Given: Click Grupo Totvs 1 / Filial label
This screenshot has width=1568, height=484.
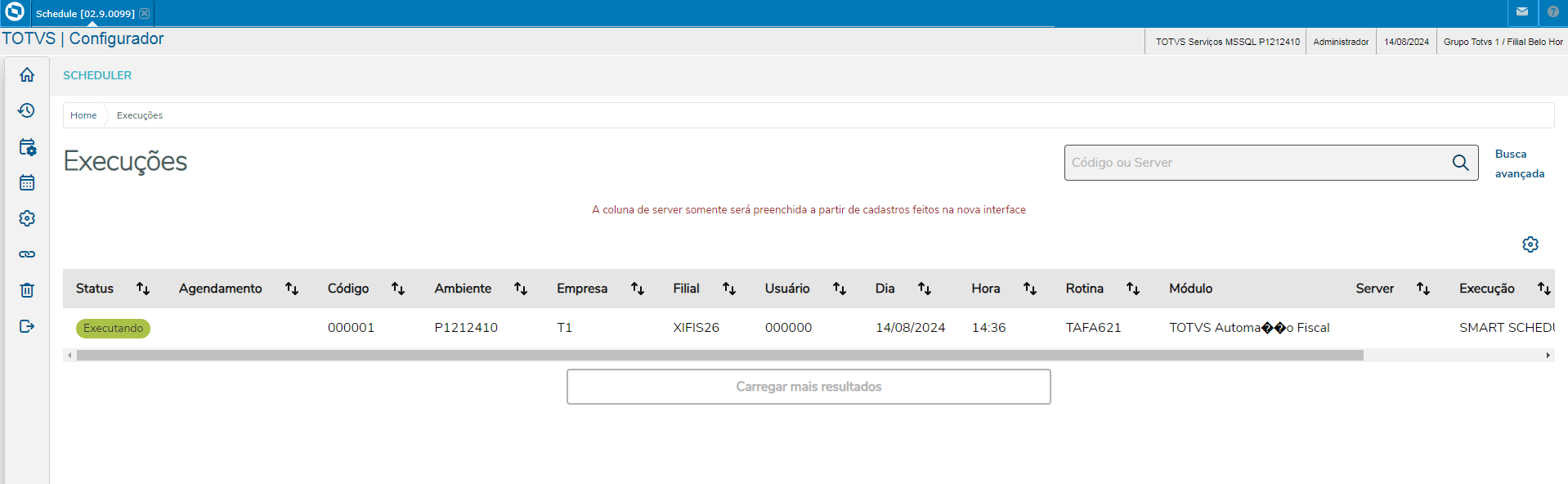Looking at the screenshot, I should (x=1503, y=42).
